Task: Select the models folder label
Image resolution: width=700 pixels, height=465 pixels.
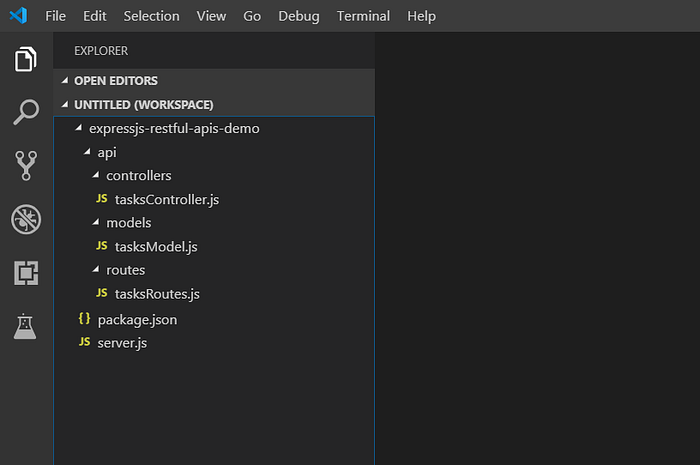Action: (129, 223)
